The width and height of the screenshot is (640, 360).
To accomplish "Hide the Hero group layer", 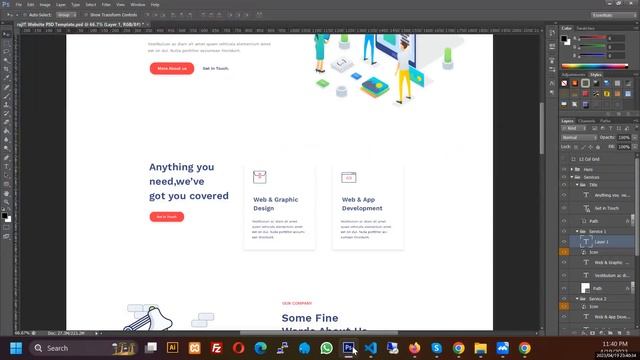I will pos(564,169).
